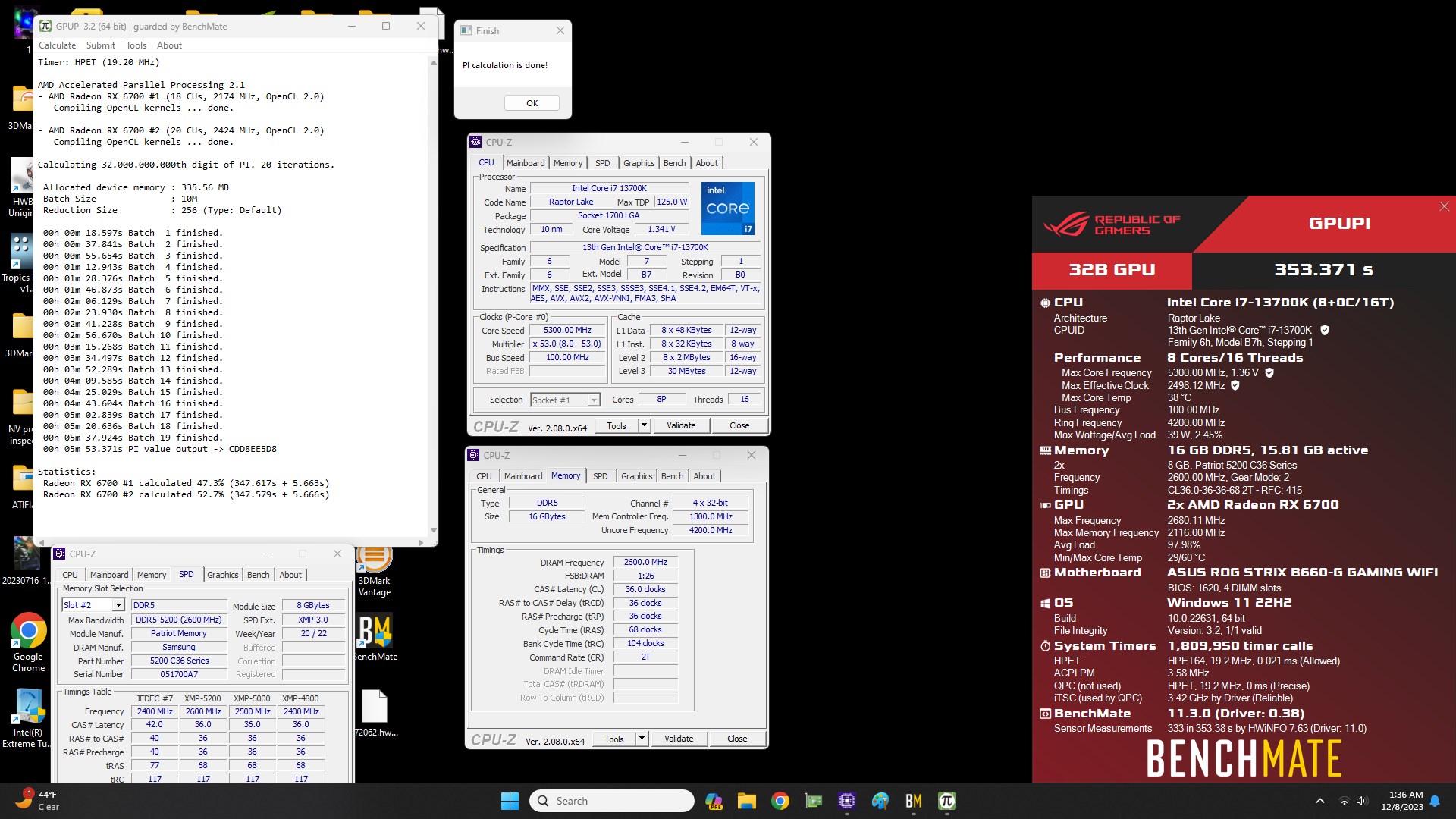Click the taskbar Search box
The width and height of the screenshot is (1456, 819).
click(612, 801)
